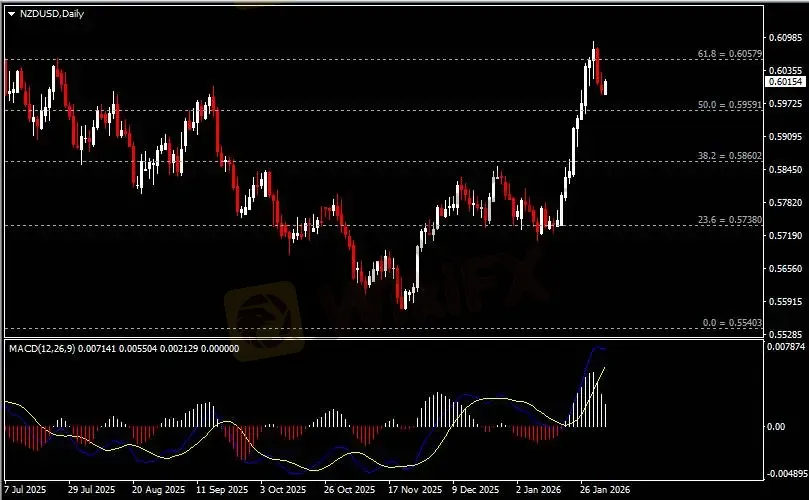The width and height of the screenshot is (809, 500).
Task: Click the 17 Nov 2025 date label
Action: tap(415, 489)
